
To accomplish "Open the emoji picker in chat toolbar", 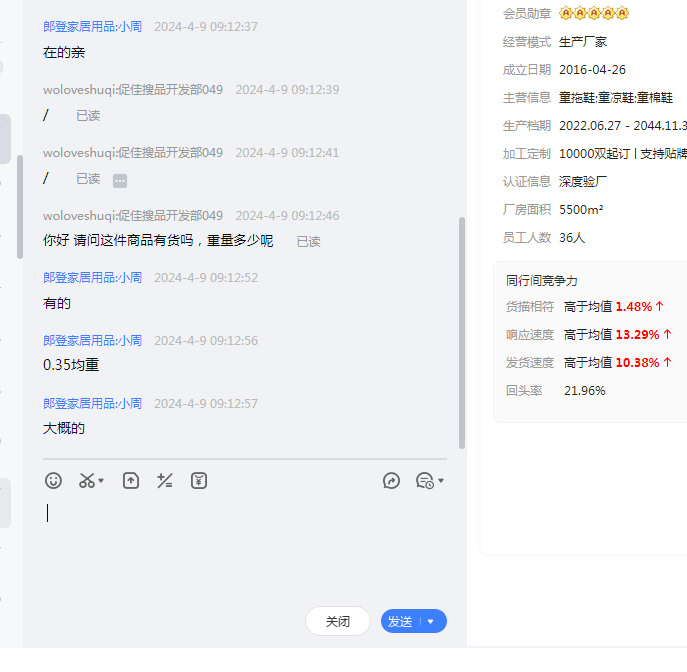I will pos(54,481).
